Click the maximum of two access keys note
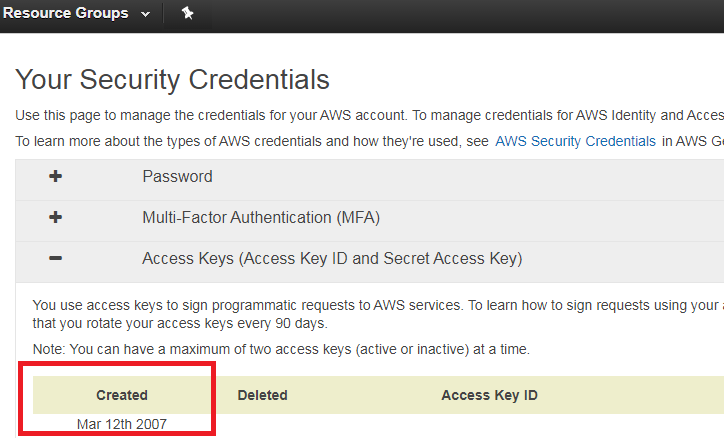This screenshot has height=438, width=724. (281, 349)
